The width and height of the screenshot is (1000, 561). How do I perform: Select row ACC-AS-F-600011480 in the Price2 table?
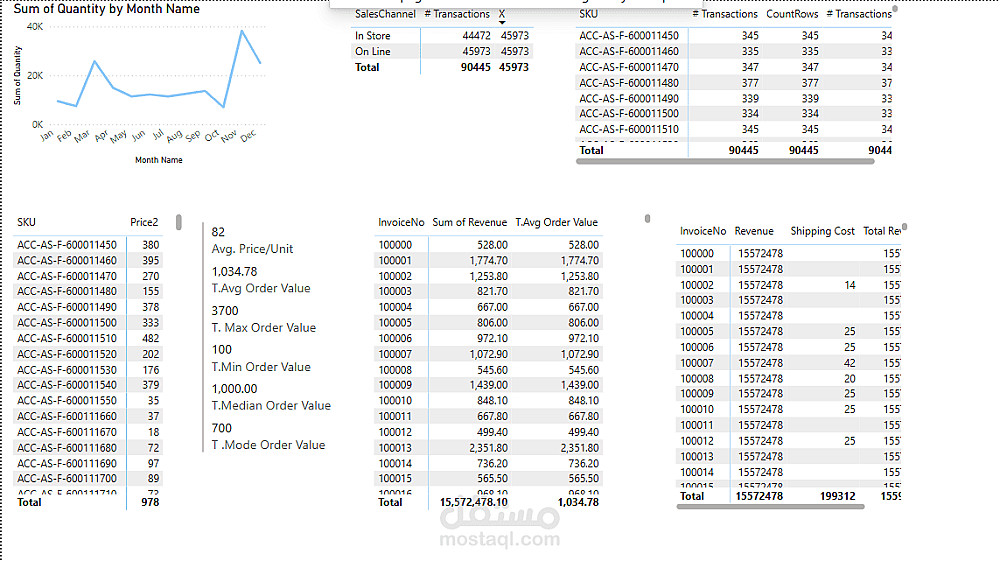[x=88, y=291]
